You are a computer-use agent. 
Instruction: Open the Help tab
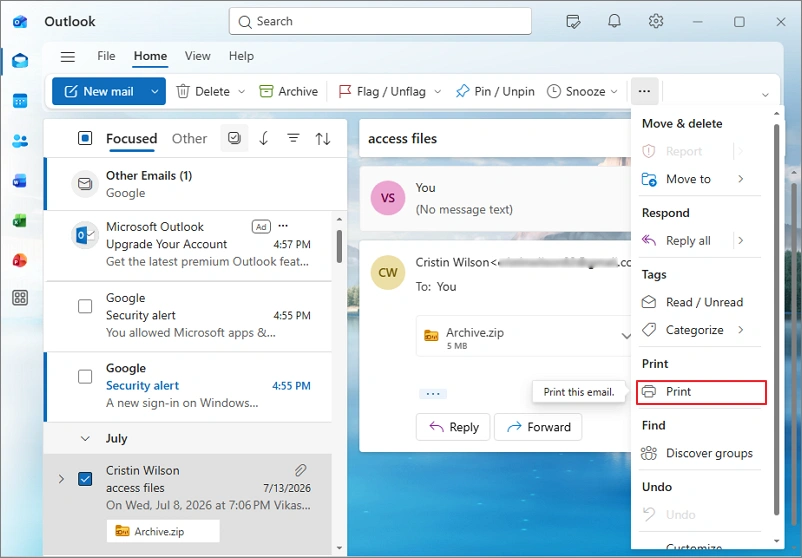coord(241,56)
